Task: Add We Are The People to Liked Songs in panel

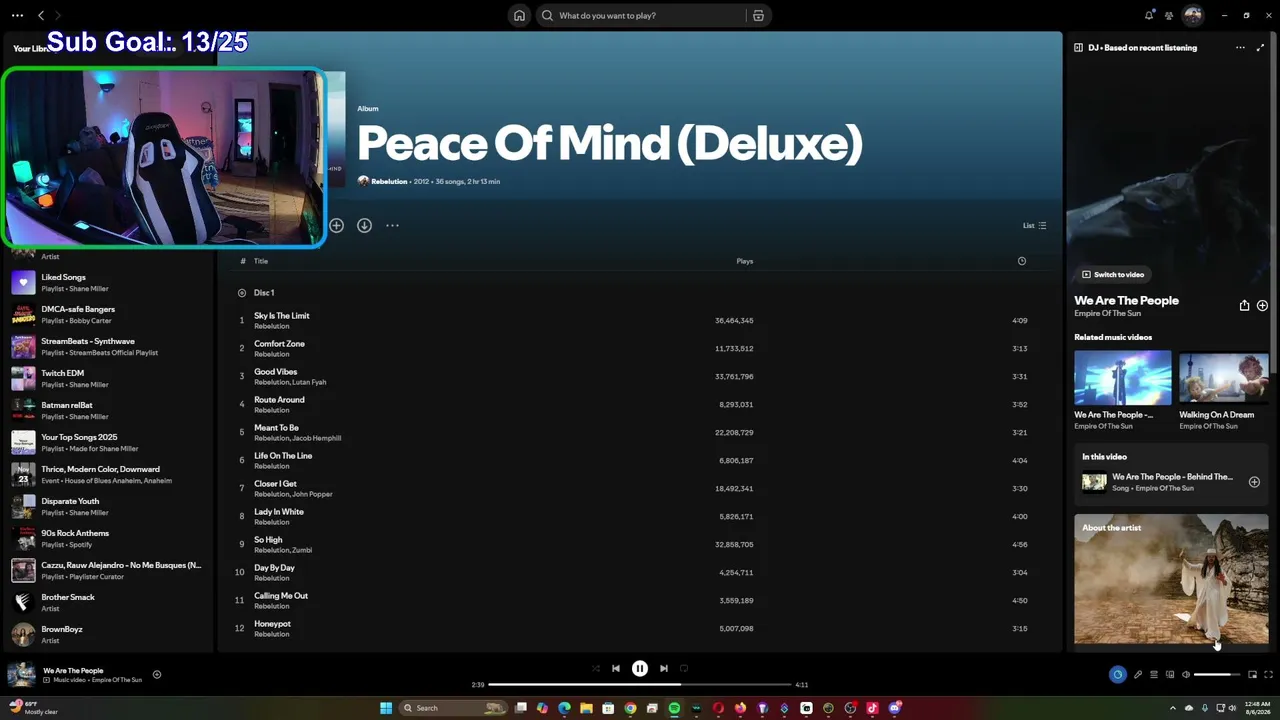Action: 1262,306
